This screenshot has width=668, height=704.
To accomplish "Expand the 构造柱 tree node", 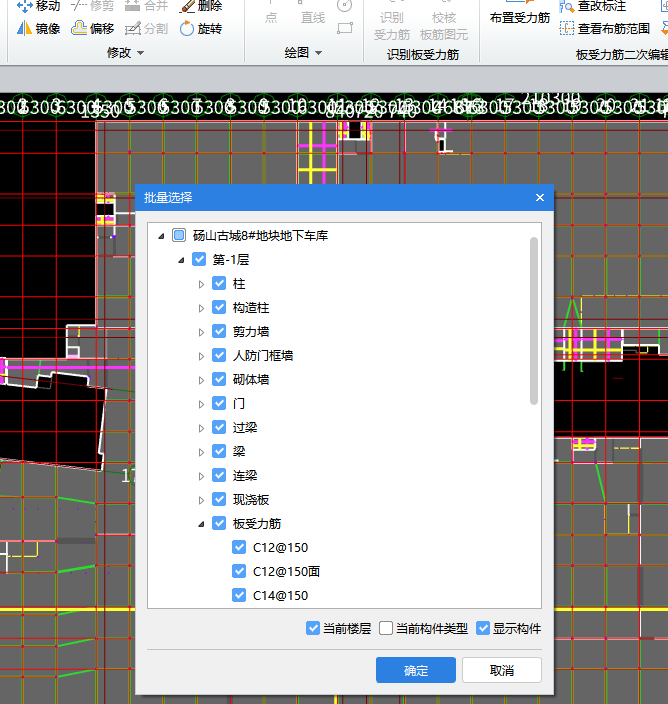I will click(201, 308).
